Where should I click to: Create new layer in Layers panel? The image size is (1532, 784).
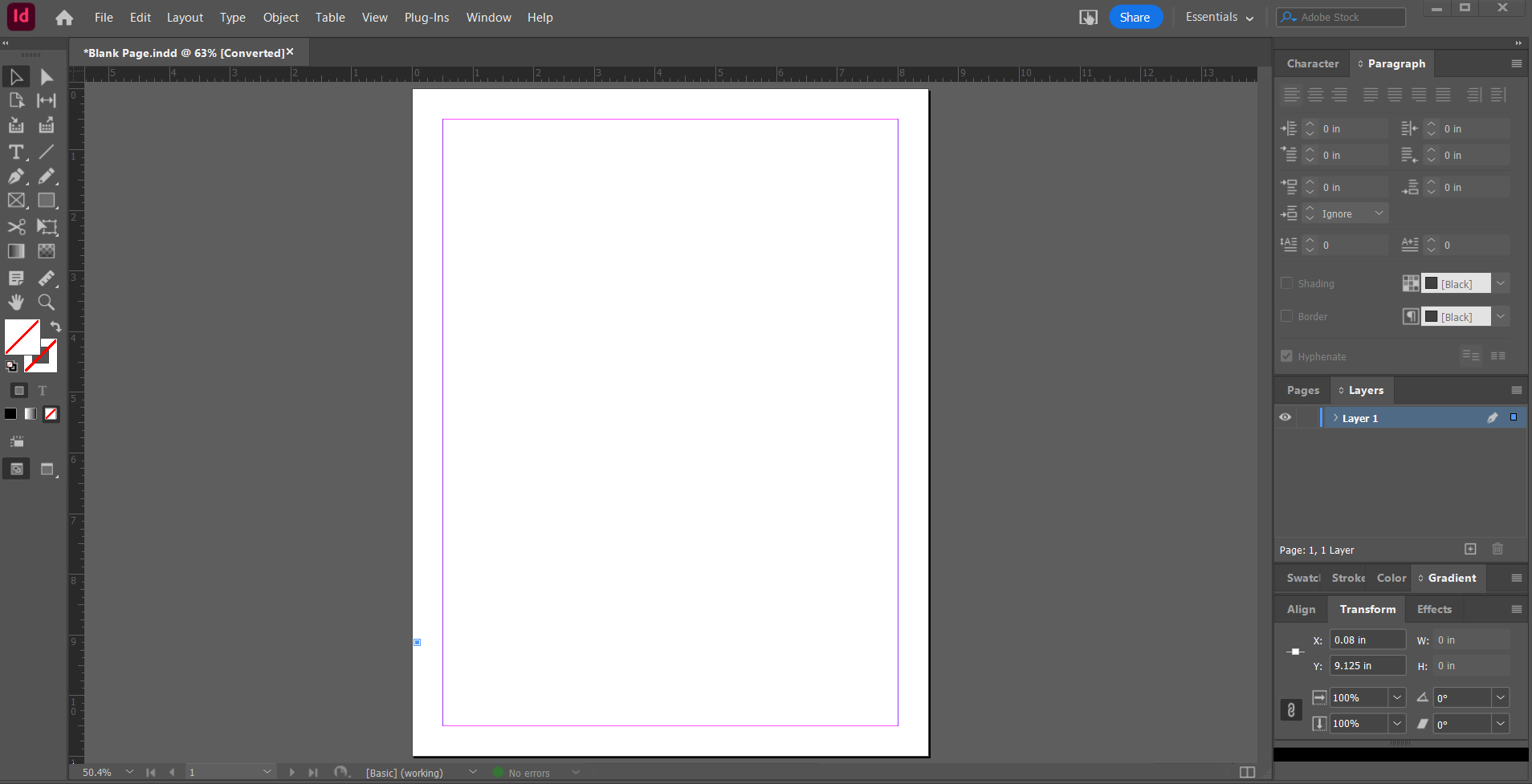(x=1470, y=550)
